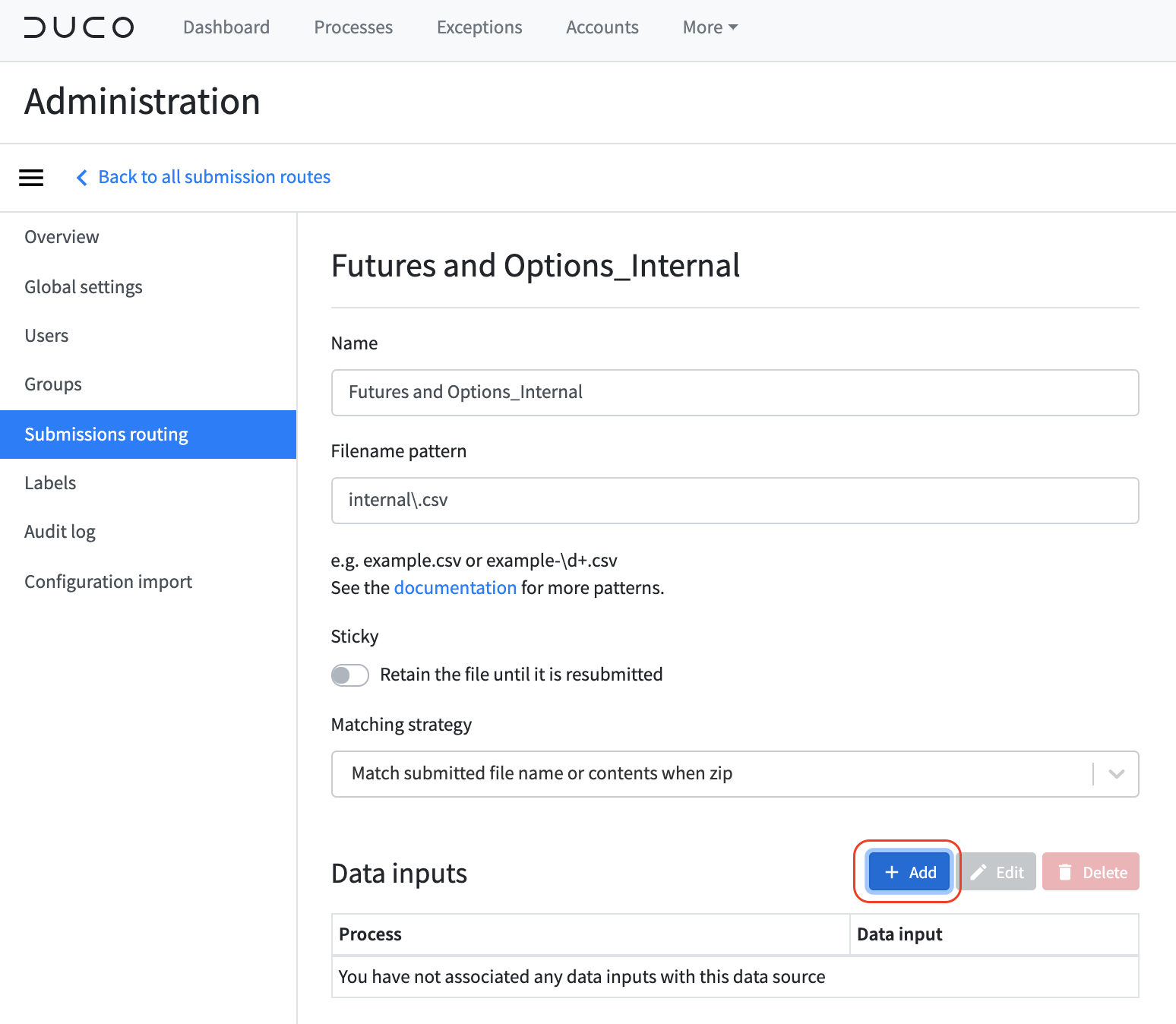The width and height of the screenshot is (1176, 1024).
Task: Open the Accounts navigation item
Action: click(x=602, y=27)
